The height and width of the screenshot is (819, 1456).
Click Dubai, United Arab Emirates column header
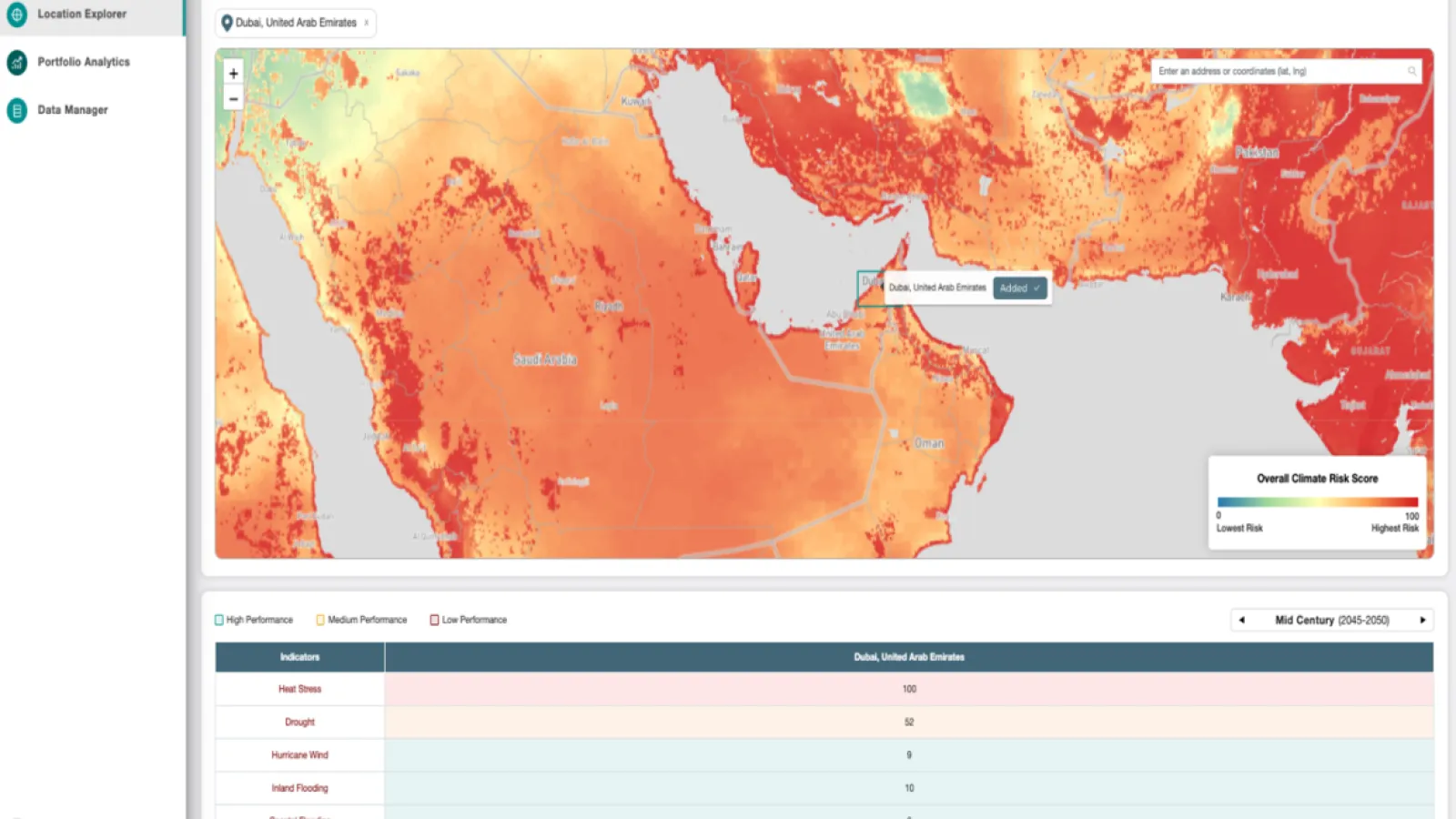pyautogui.click(x=909, y=657)
